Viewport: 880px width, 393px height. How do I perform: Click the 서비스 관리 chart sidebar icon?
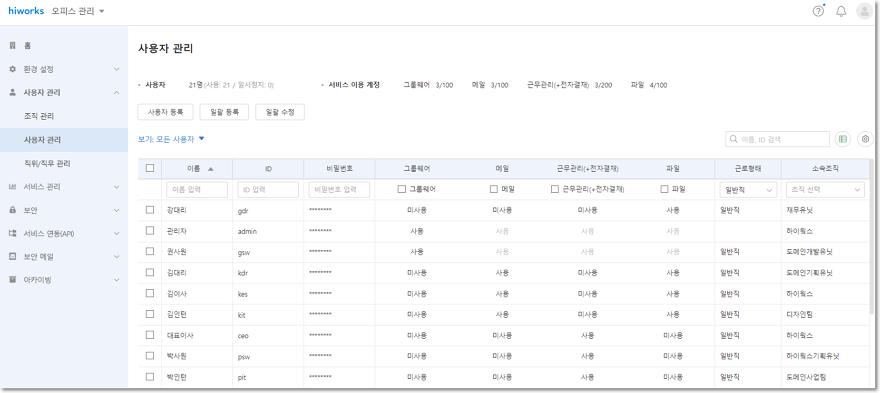tap(12, 186)
